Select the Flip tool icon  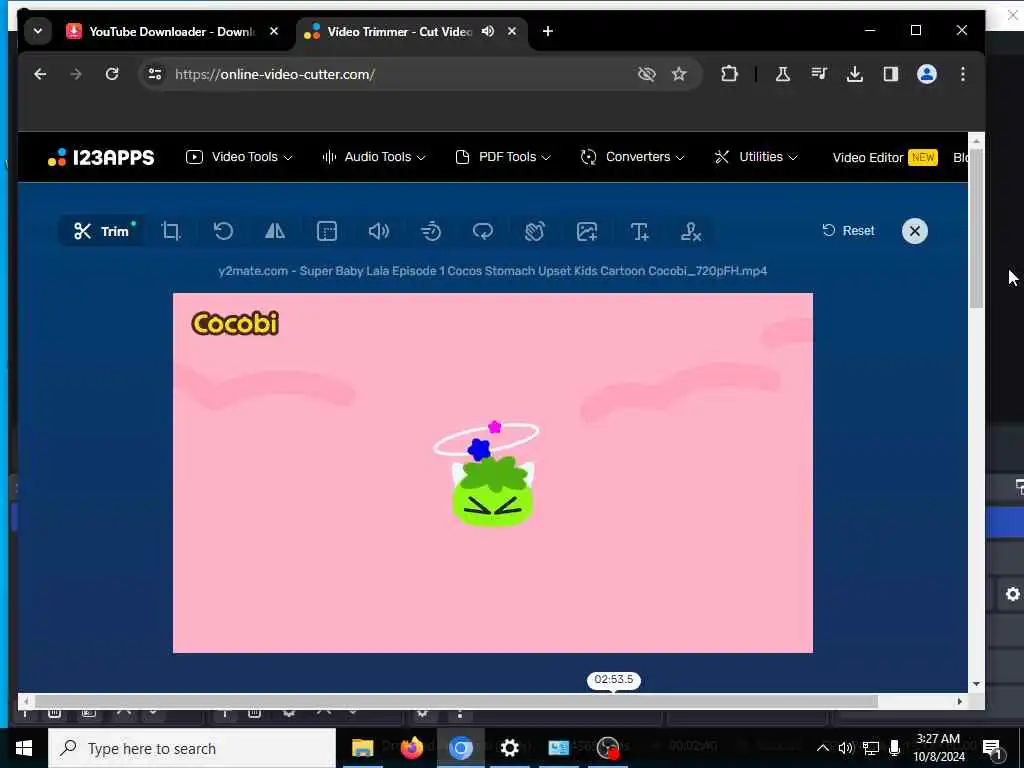(275, 231)
